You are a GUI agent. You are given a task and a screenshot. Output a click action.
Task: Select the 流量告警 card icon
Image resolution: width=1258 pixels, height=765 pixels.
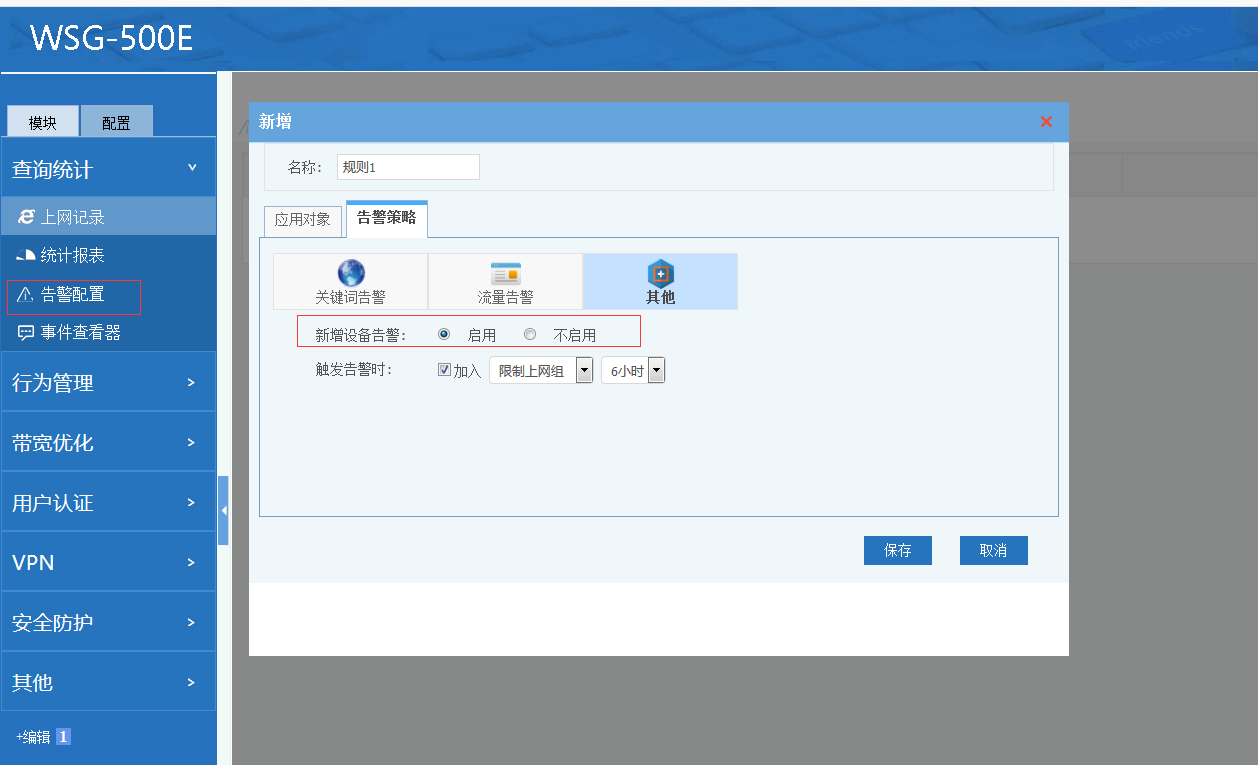point(505,273)
